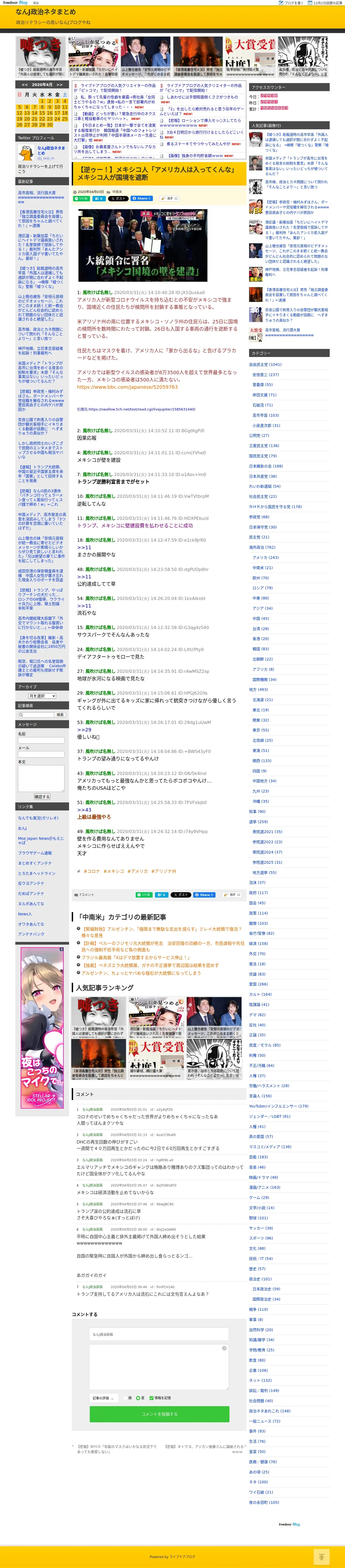Open the なんでも実況(ガリレオ) link in リンク集
The height and width of the screenshot is (1568, 345).
[x=38, y=818]
